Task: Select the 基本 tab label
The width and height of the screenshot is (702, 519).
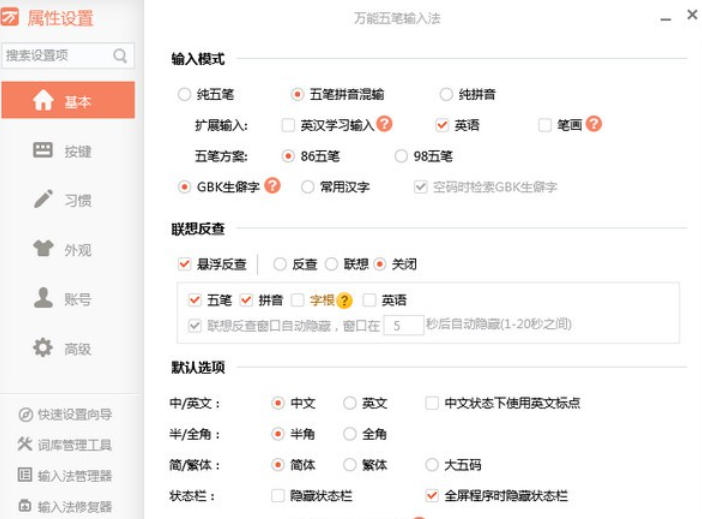Action: (78, 102)
